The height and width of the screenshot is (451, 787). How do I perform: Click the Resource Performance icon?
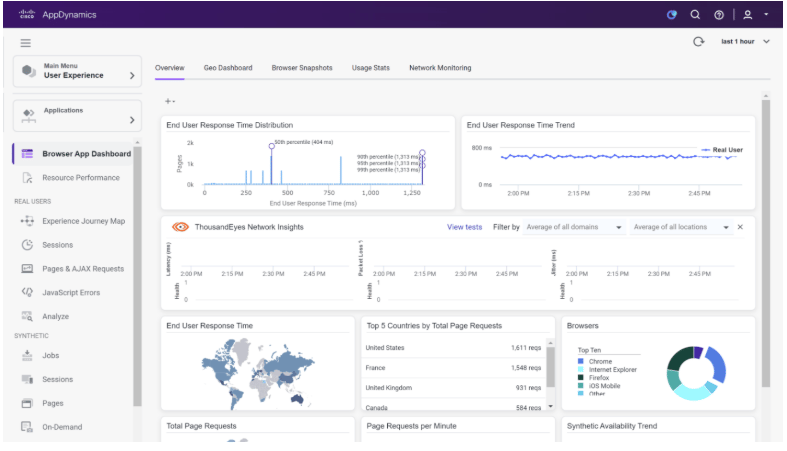(27, 178)
